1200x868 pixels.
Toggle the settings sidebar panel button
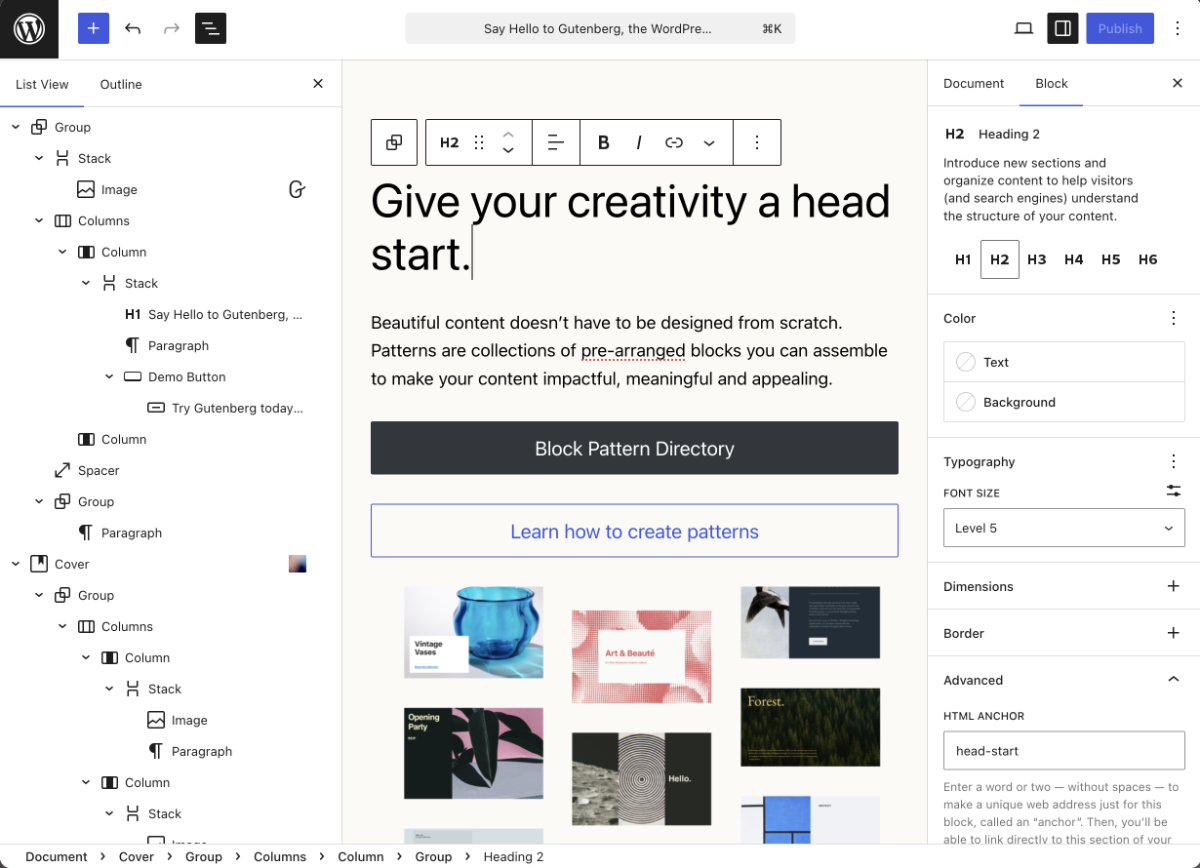(x=1062, y=29)
